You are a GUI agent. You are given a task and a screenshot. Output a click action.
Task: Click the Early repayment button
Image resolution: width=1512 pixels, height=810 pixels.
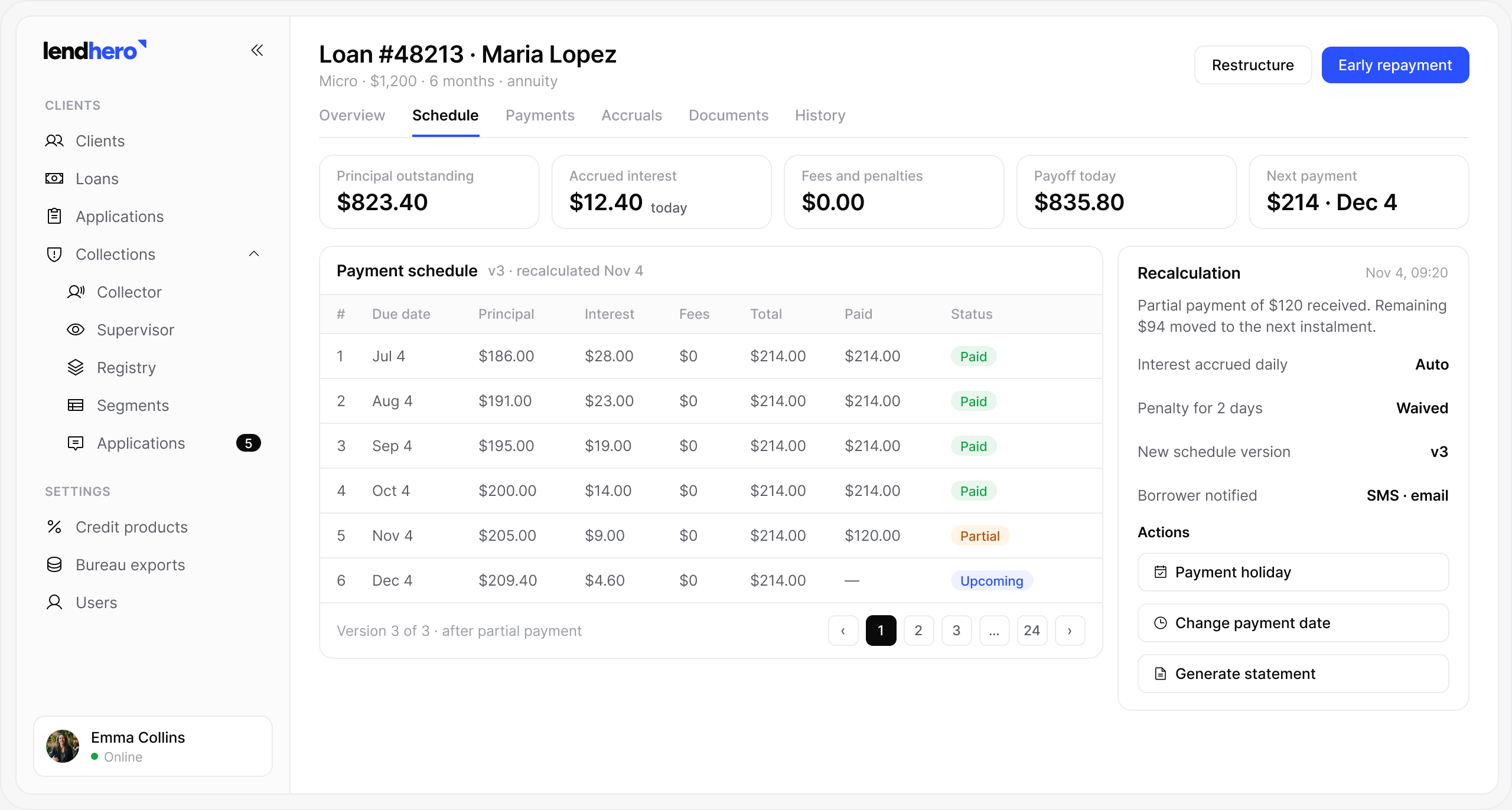pos(1395,65)
